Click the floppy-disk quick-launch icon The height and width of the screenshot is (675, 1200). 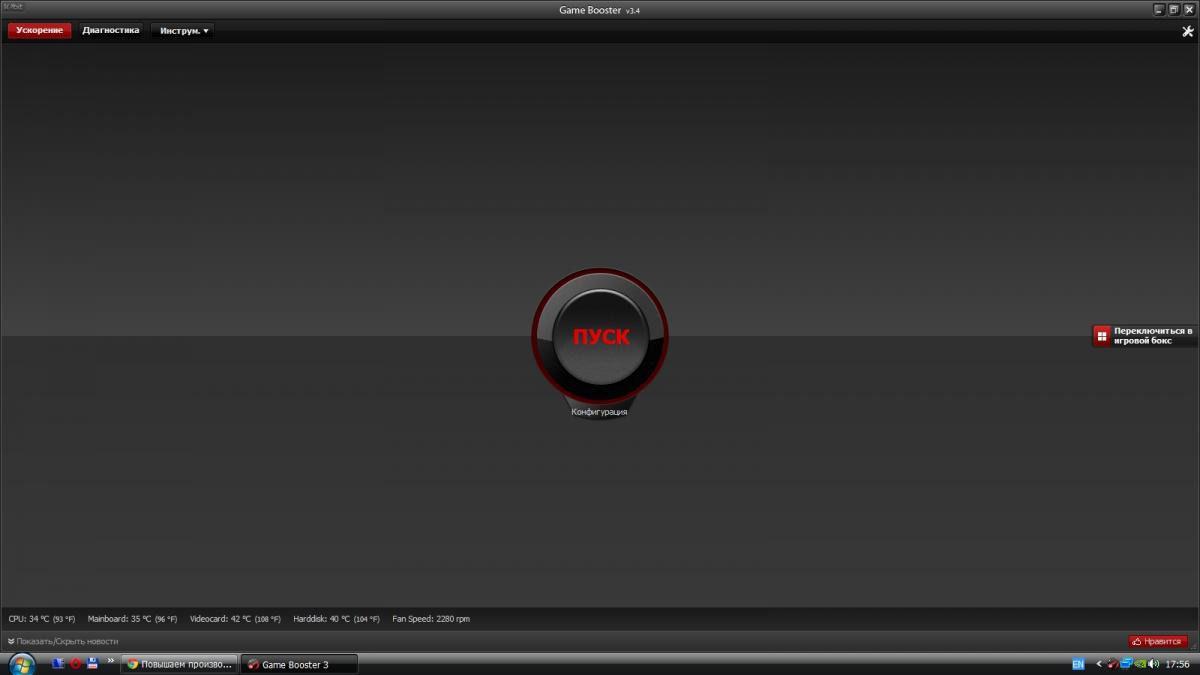92,663
